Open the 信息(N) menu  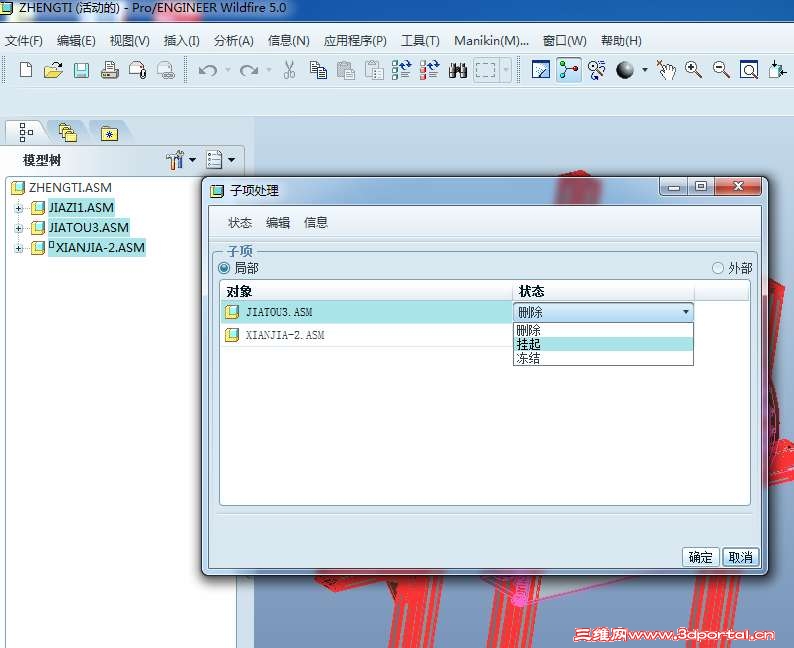(x=288, y=40)
